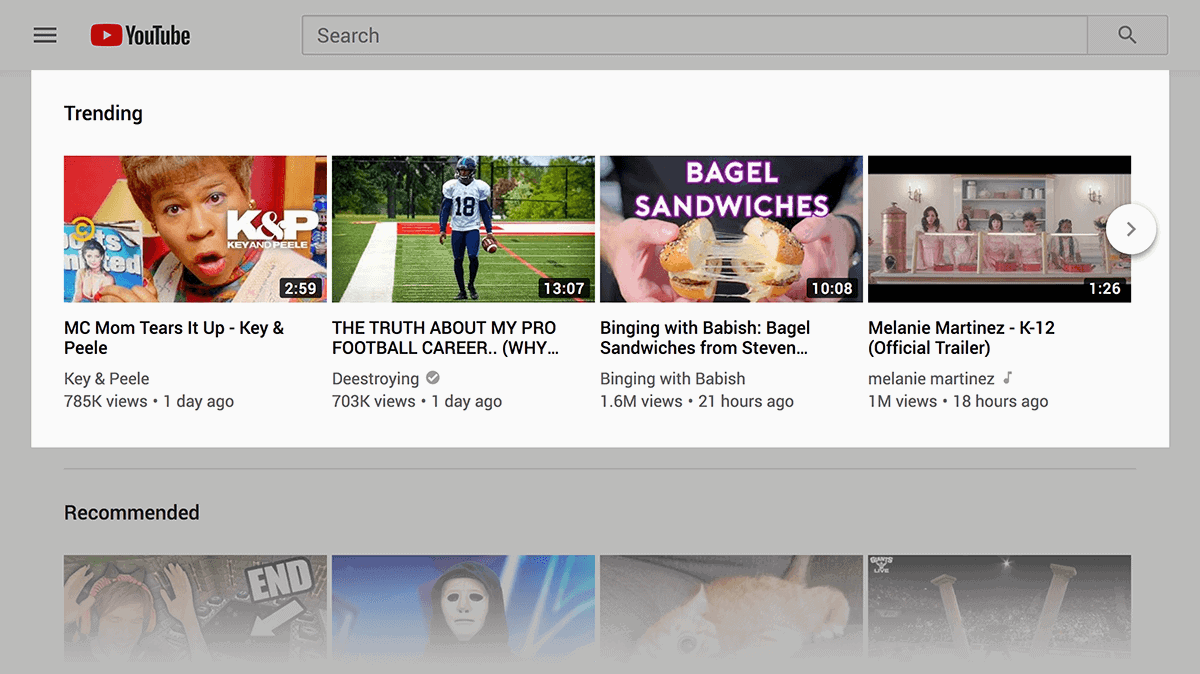Viewport: 1200px width, 674px height.
Task: Focus the Search input field
Action: coord(694,35)
